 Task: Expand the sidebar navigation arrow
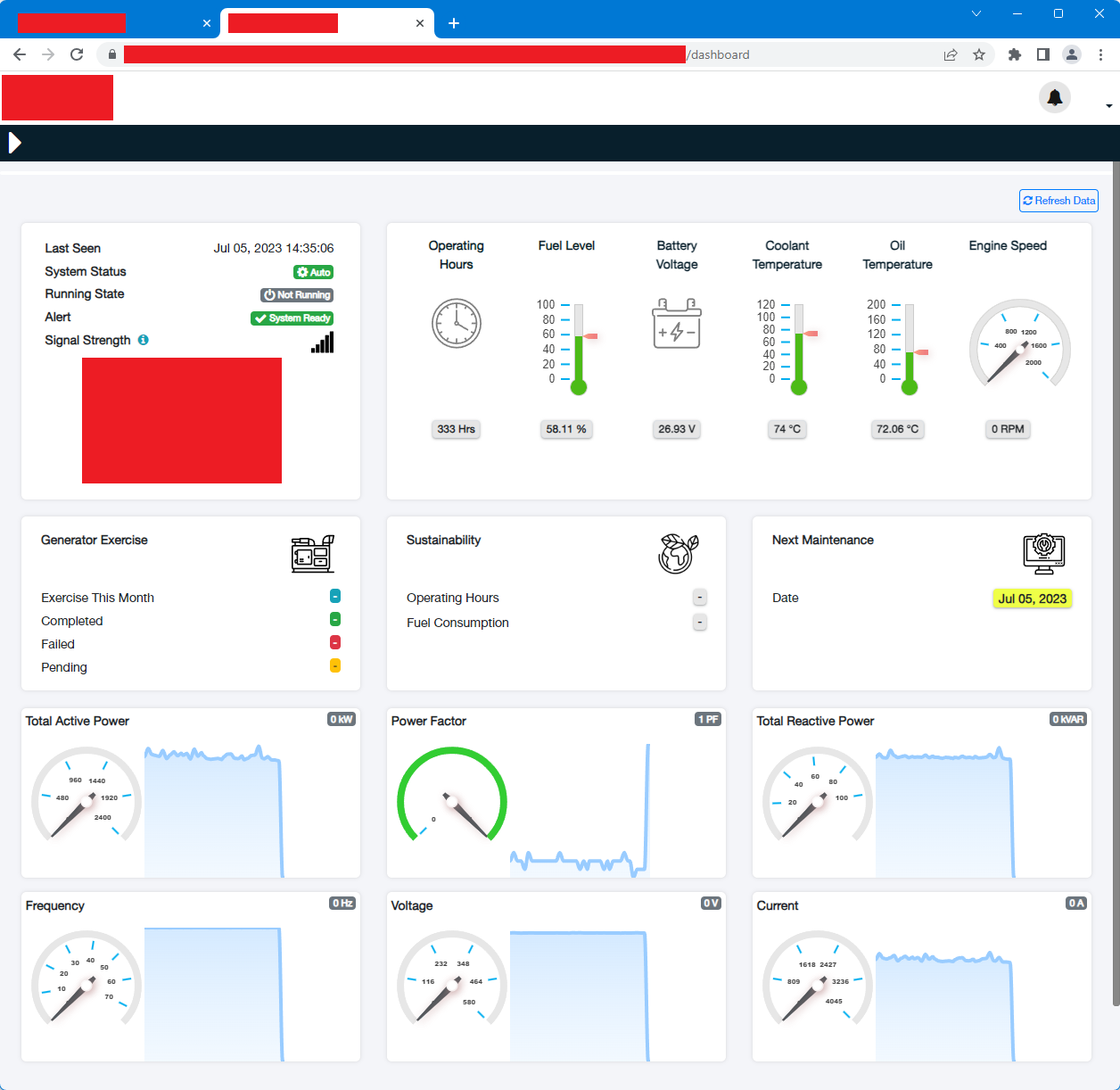coord(14,143)
